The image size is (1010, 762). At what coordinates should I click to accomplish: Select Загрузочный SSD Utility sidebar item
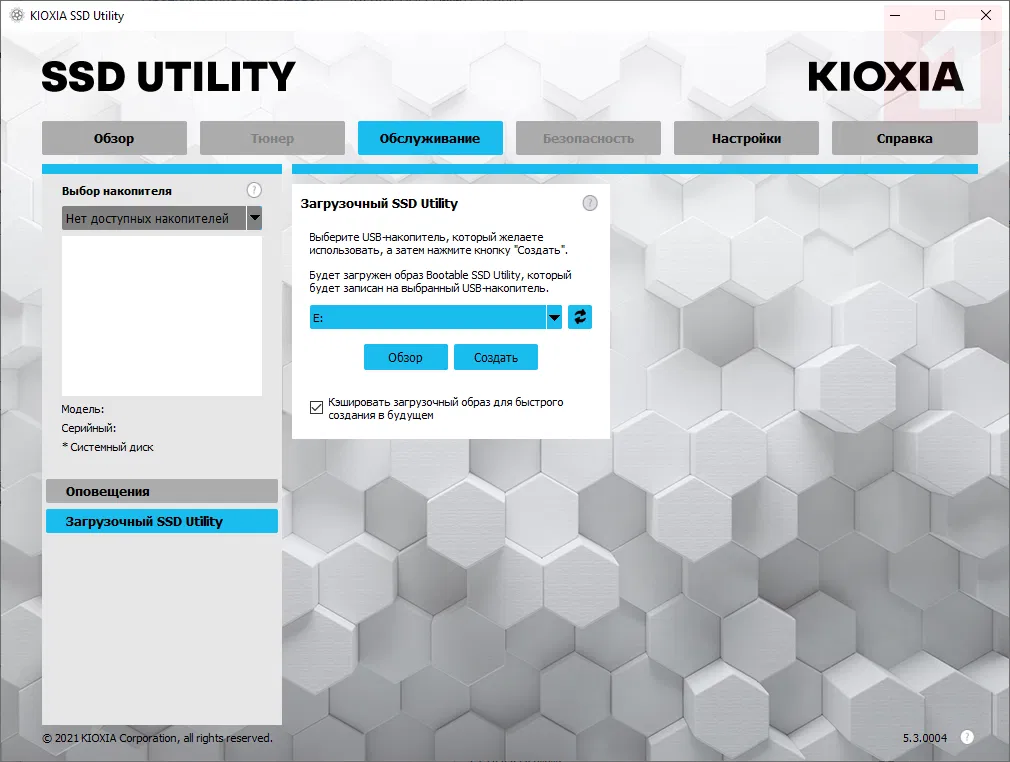(x=162, y=521)
